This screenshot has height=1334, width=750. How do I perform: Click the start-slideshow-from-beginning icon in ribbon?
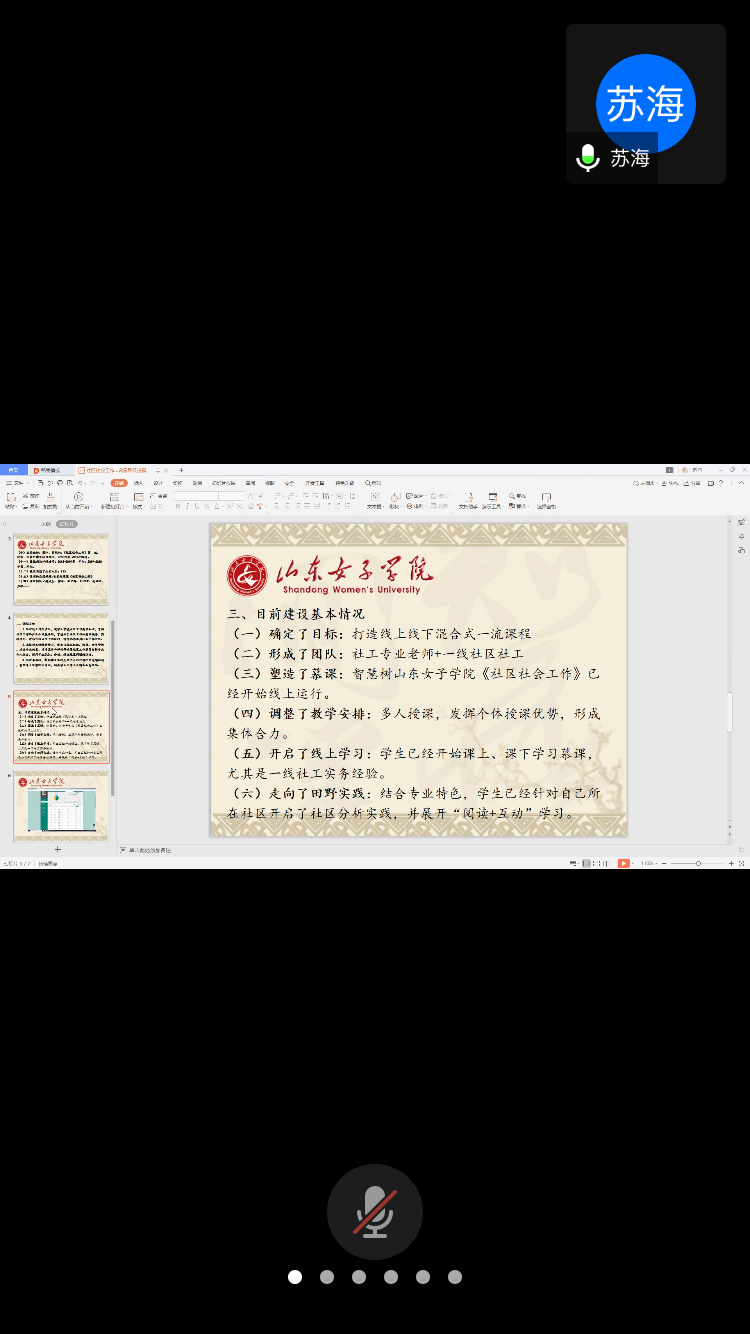point(78,497)
